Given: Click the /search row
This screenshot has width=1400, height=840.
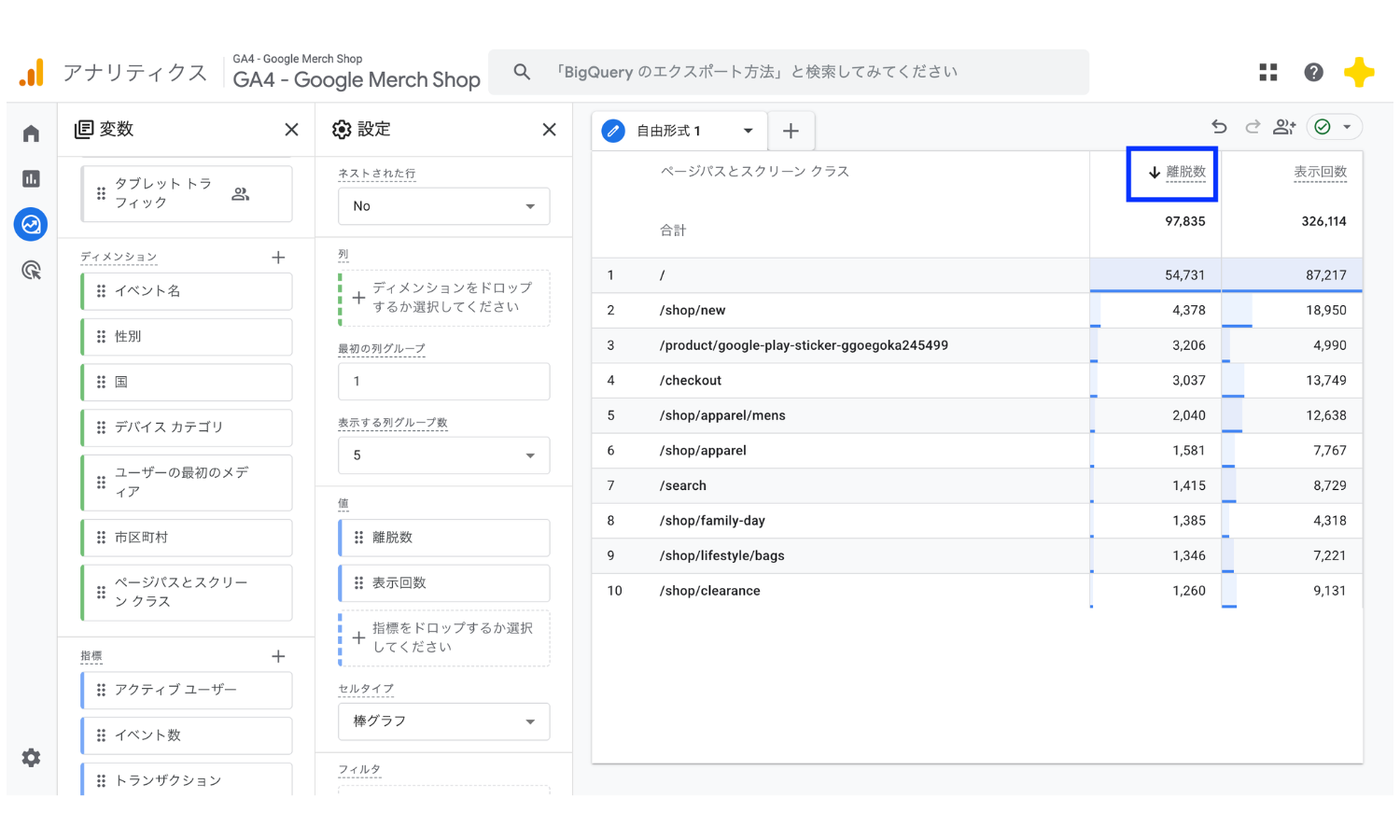Looking at the screenshot, I should 977,485.
